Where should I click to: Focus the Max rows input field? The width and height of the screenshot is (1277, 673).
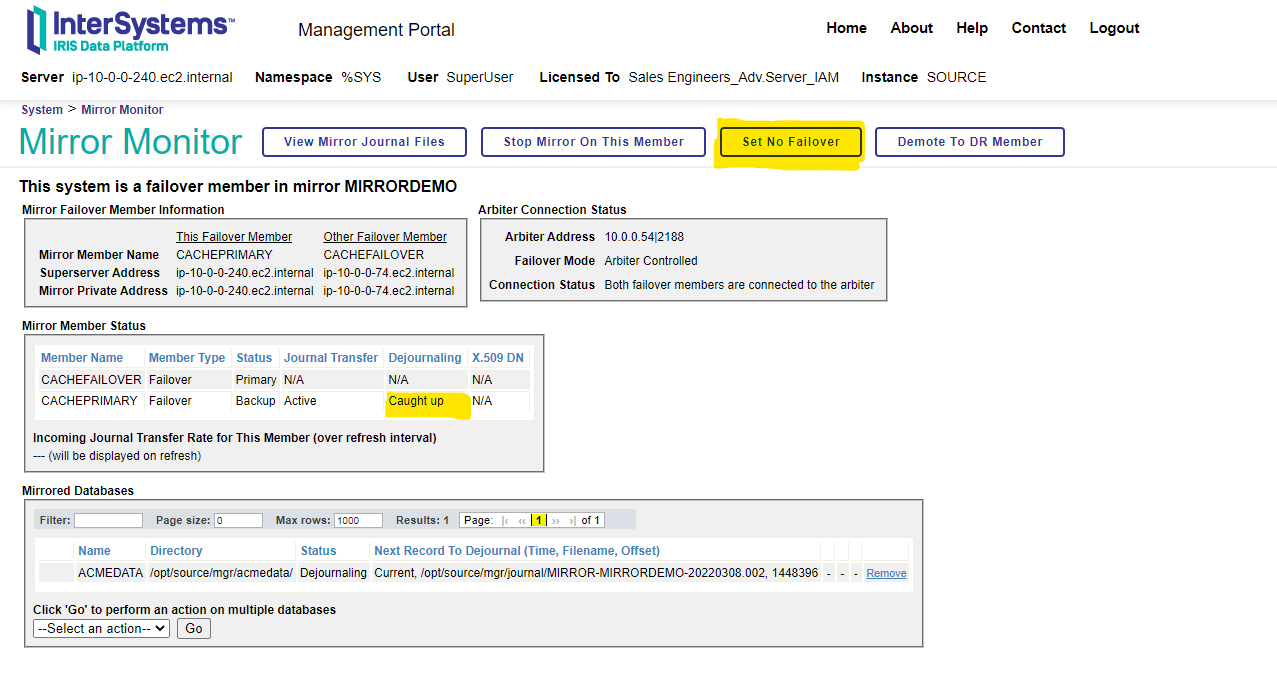coord(358,521)
